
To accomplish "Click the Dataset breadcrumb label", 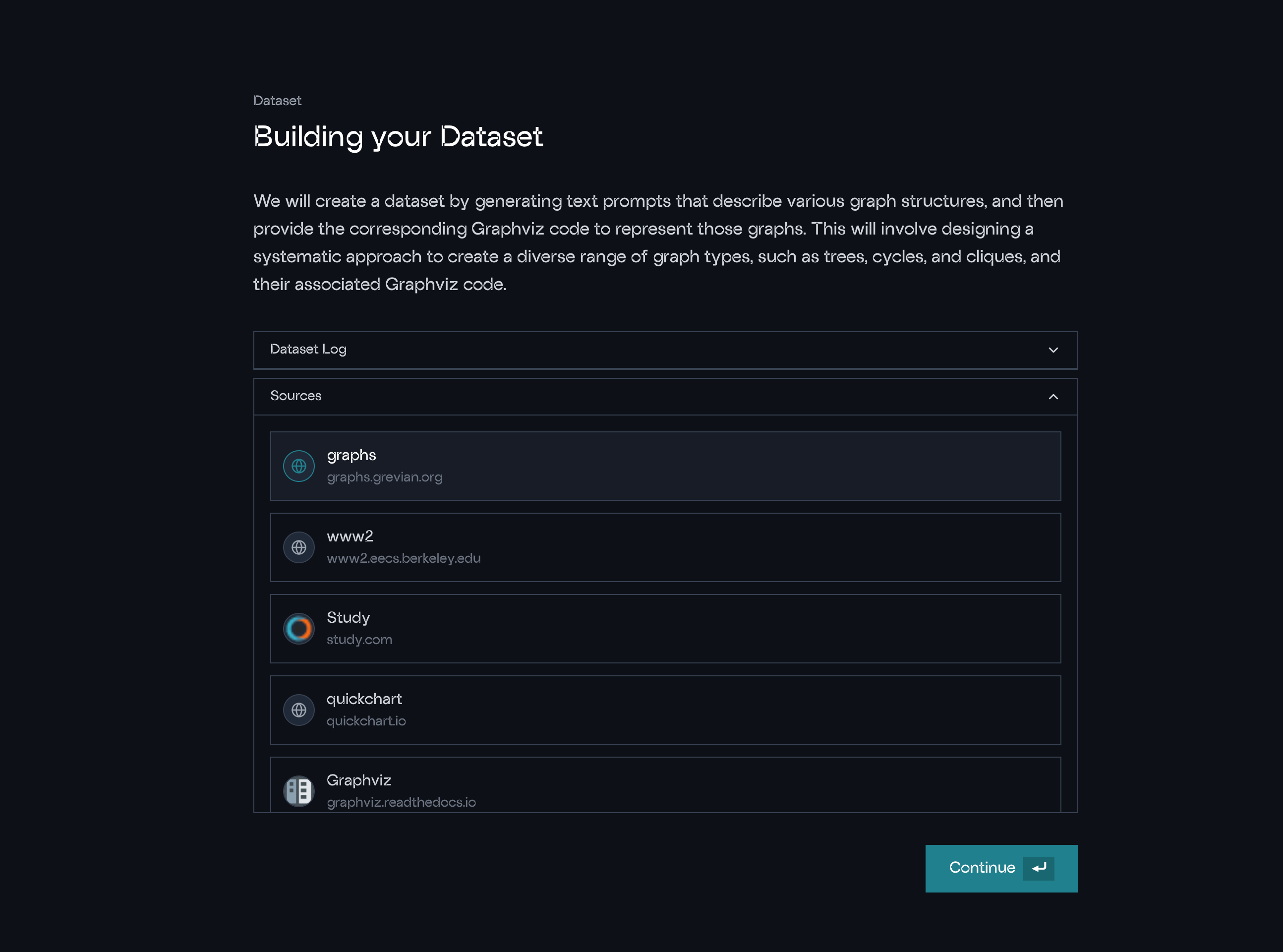I will pos(277,101).
